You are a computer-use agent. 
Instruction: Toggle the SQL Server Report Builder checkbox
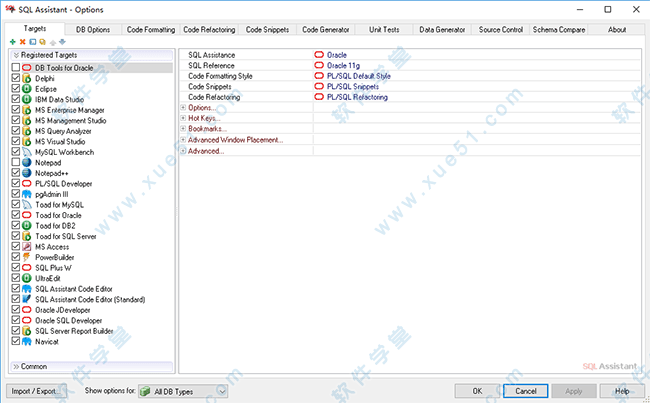(x=16, y=330)
